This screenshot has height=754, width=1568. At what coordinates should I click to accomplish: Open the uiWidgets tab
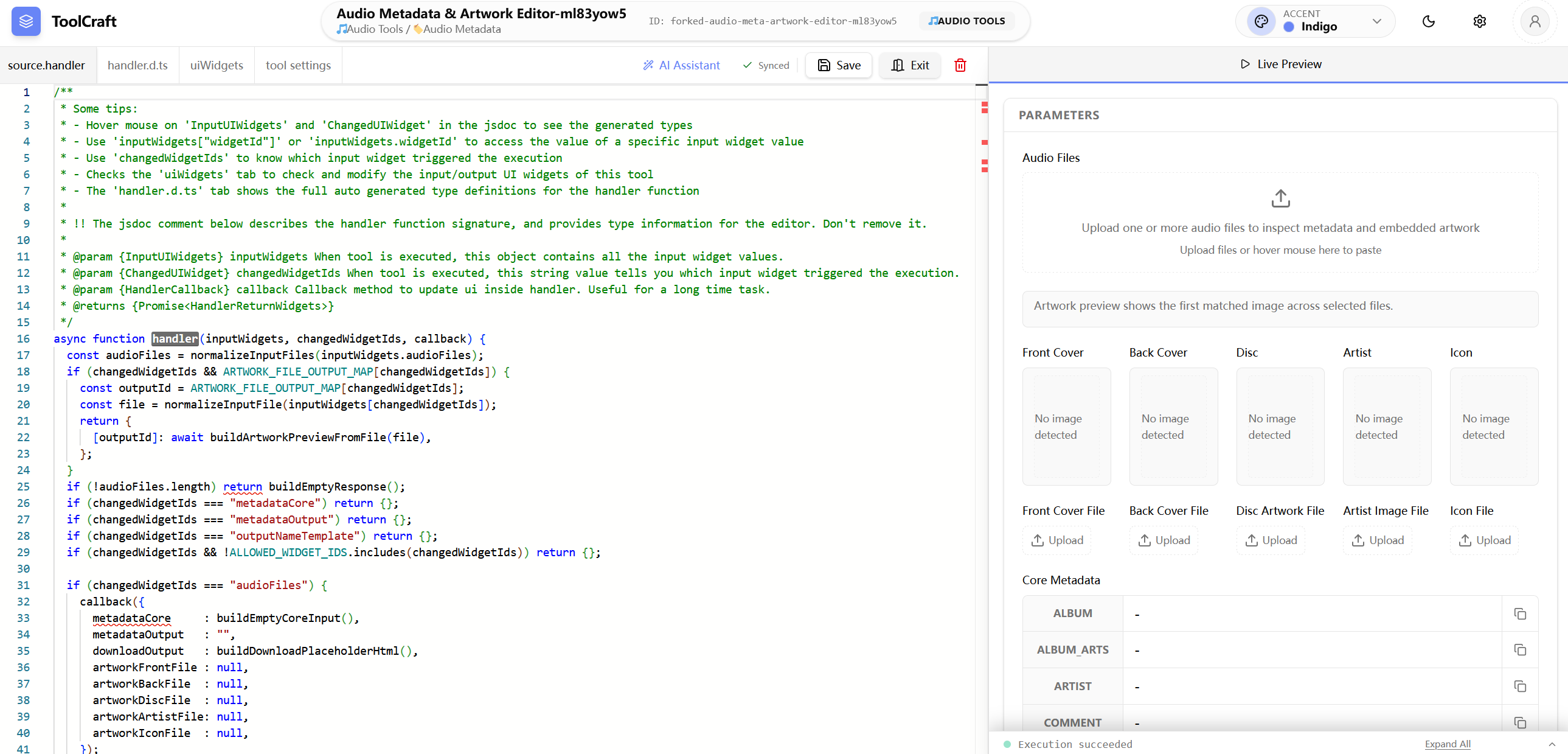(x=216, y=65)
